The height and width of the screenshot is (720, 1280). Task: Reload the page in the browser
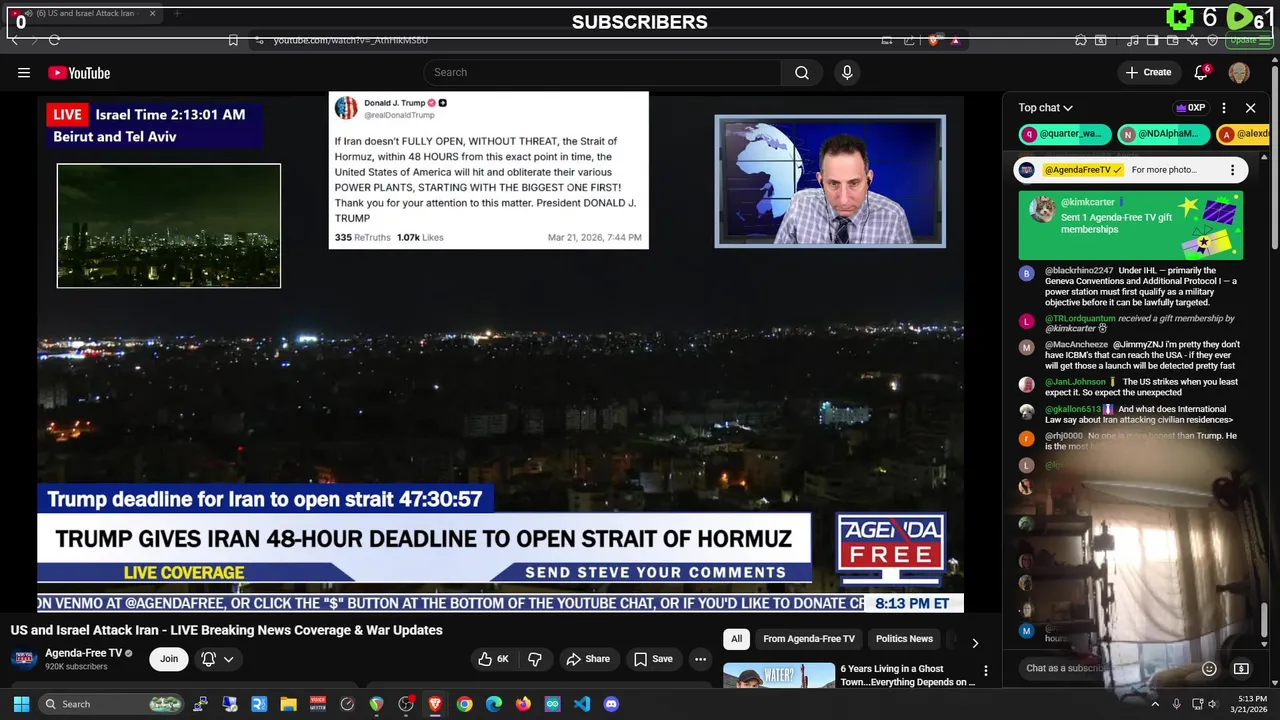pyautogui.click(x=54, y=40)
